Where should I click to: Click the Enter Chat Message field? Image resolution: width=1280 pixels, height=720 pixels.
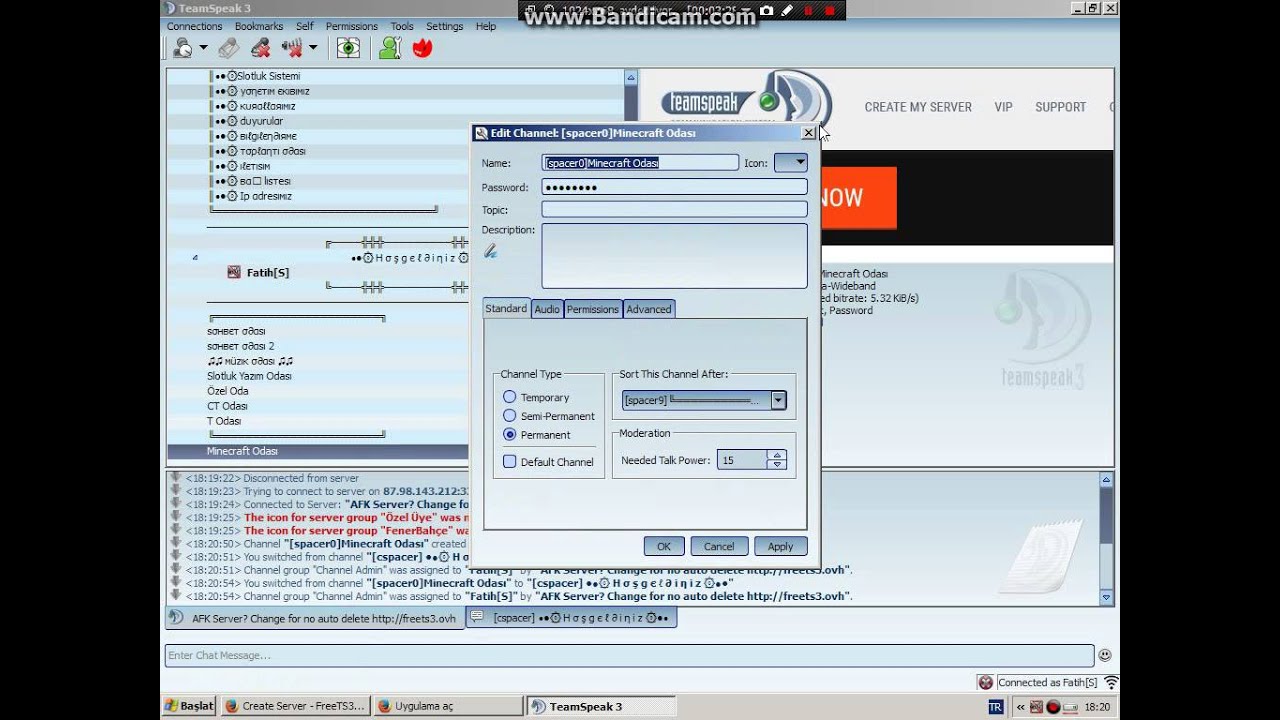tap(629, 656)
